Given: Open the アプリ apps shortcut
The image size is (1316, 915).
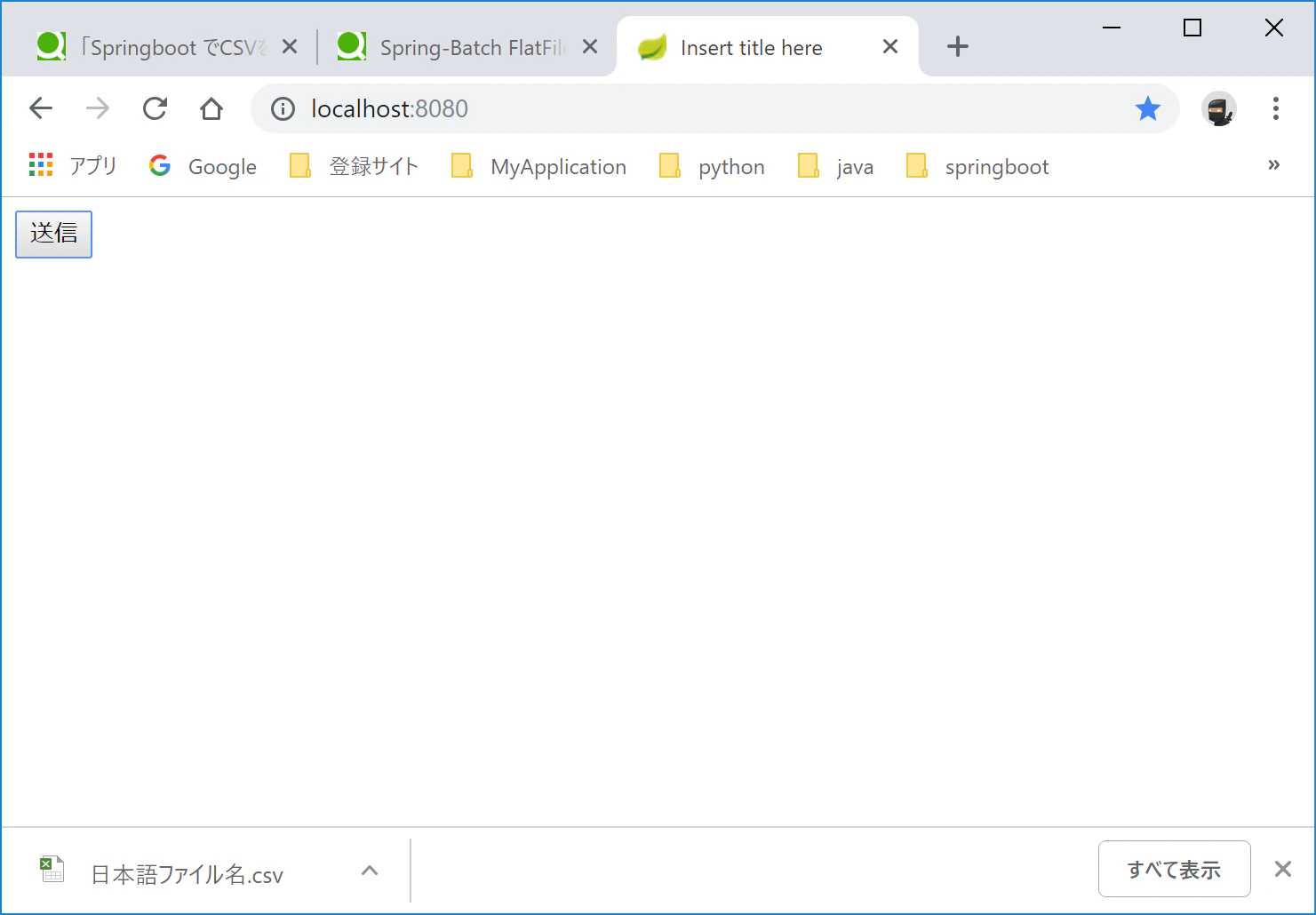Looking at the screenshot, I should coord(73,166).
